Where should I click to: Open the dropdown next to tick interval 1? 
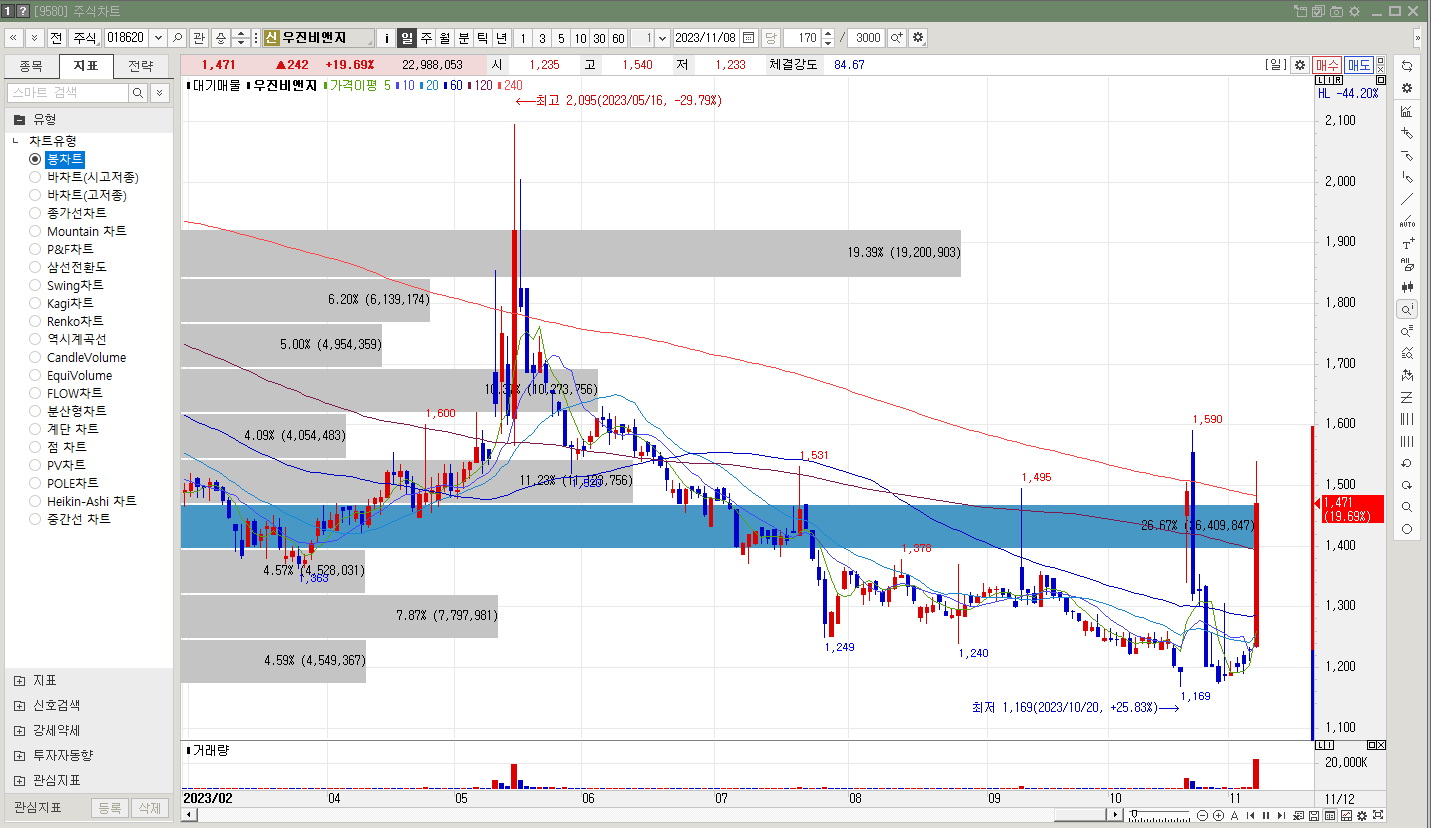[x=663, y=38]
